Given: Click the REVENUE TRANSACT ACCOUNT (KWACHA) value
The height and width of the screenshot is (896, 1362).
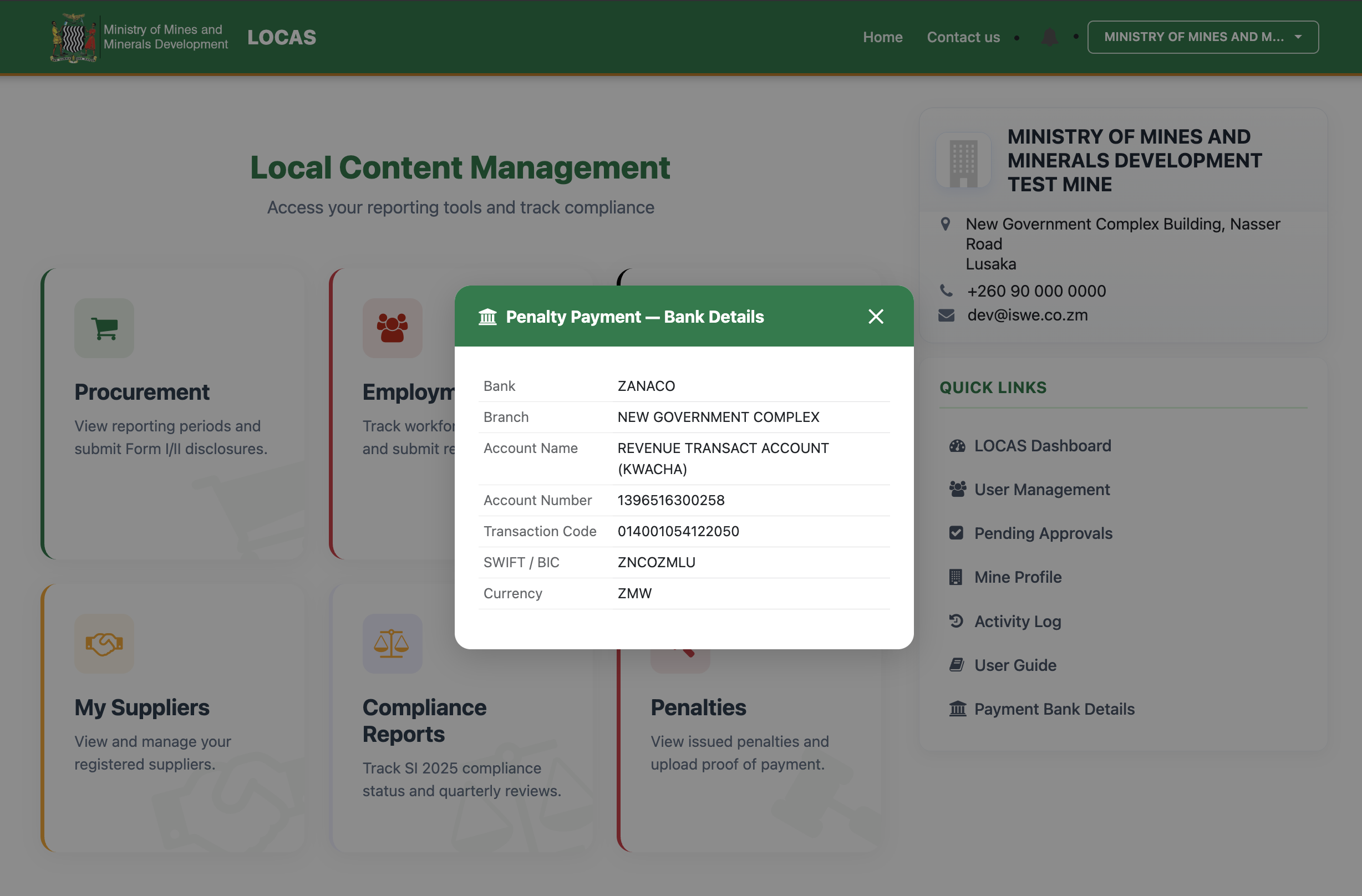Looking at the screenshot, I should click(723, 459).
